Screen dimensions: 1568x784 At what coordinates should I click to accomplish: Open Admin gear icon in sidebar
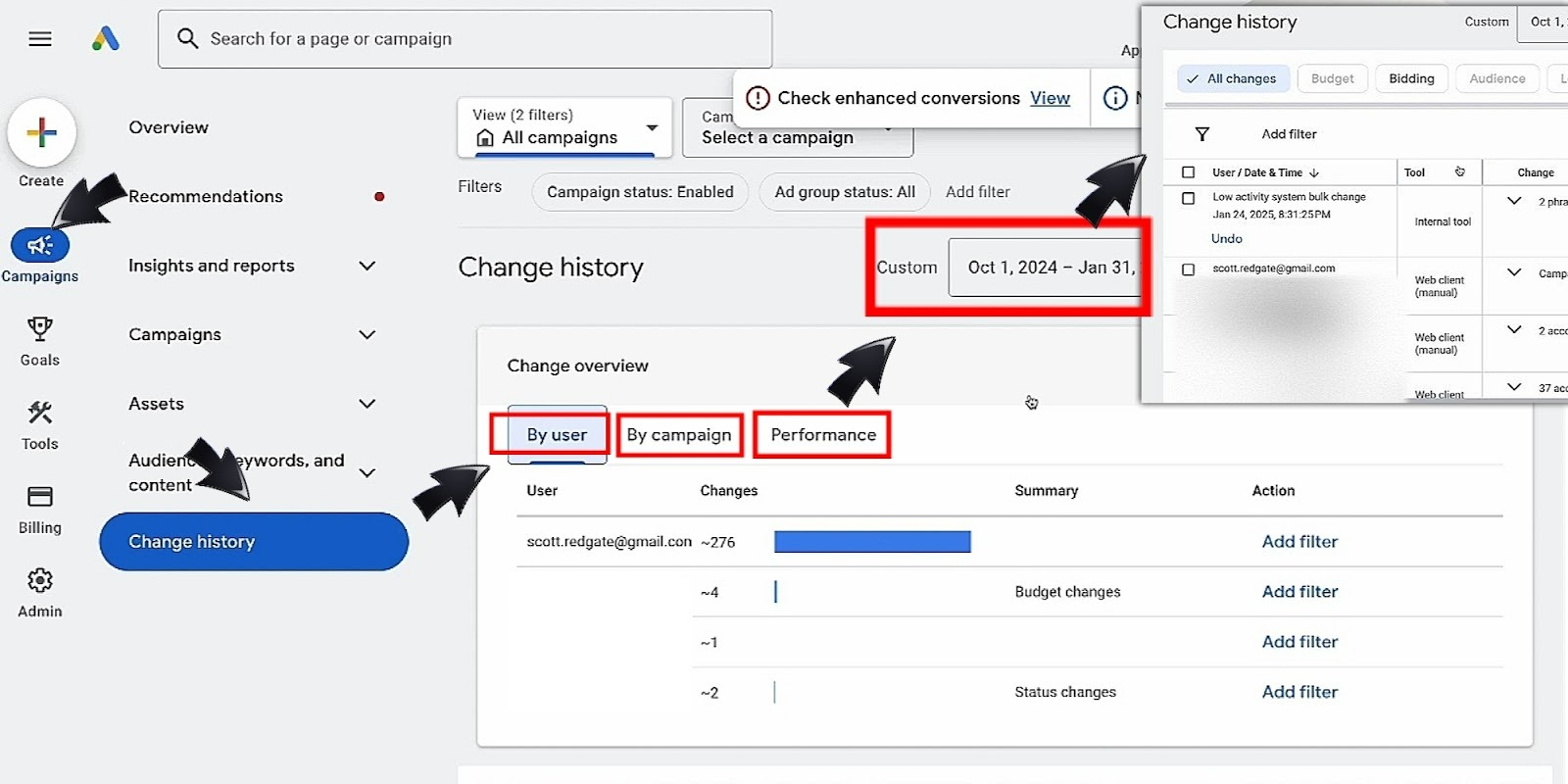pyautogui.click(x=40, y=580)
